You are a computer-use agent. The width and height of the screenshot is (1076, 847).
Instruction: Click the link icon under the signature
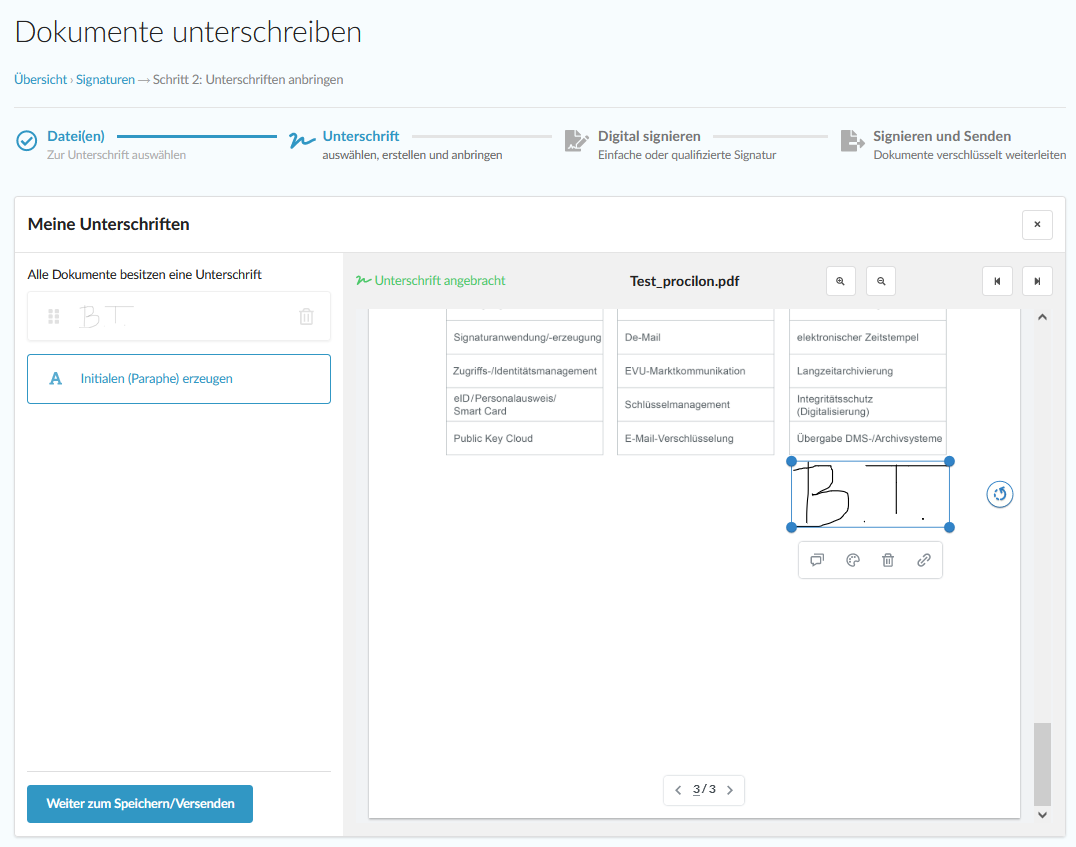[924, 560]
